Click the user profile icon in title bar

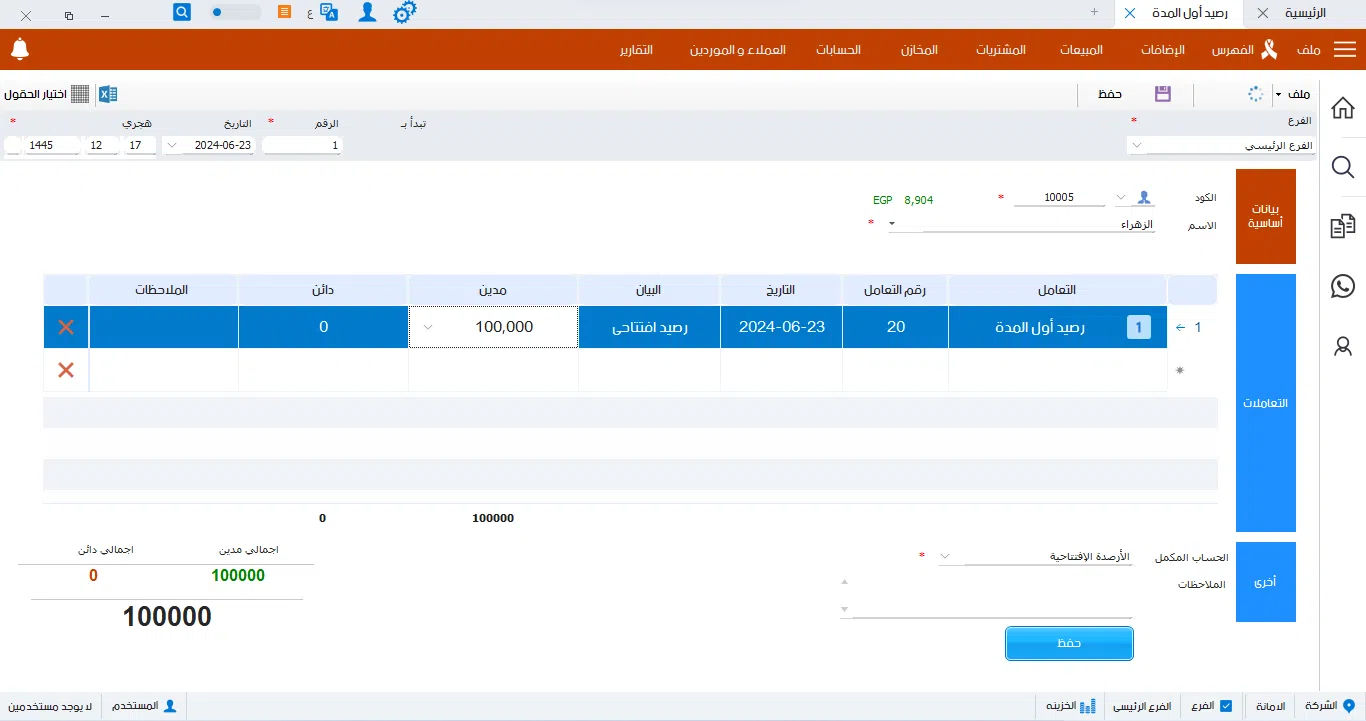pyautogui.click(x=368, y=13)
